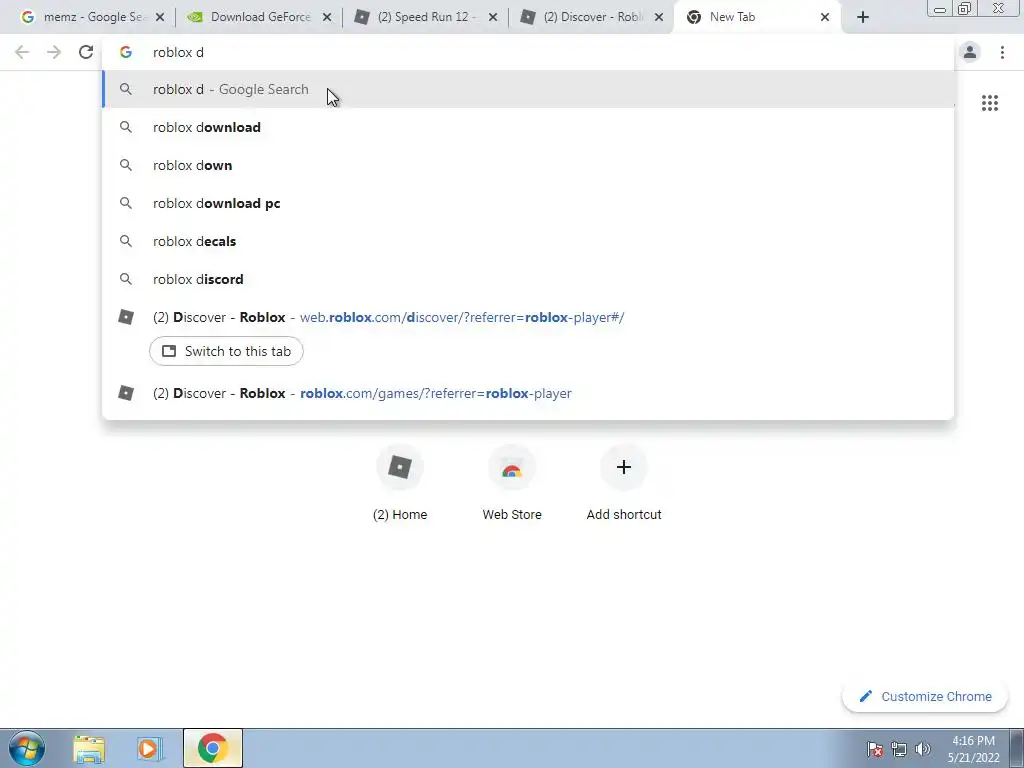Open the Action Center flag tray icon
Image resolution: width=1024 pixels, height=768 pixels.
875,749
